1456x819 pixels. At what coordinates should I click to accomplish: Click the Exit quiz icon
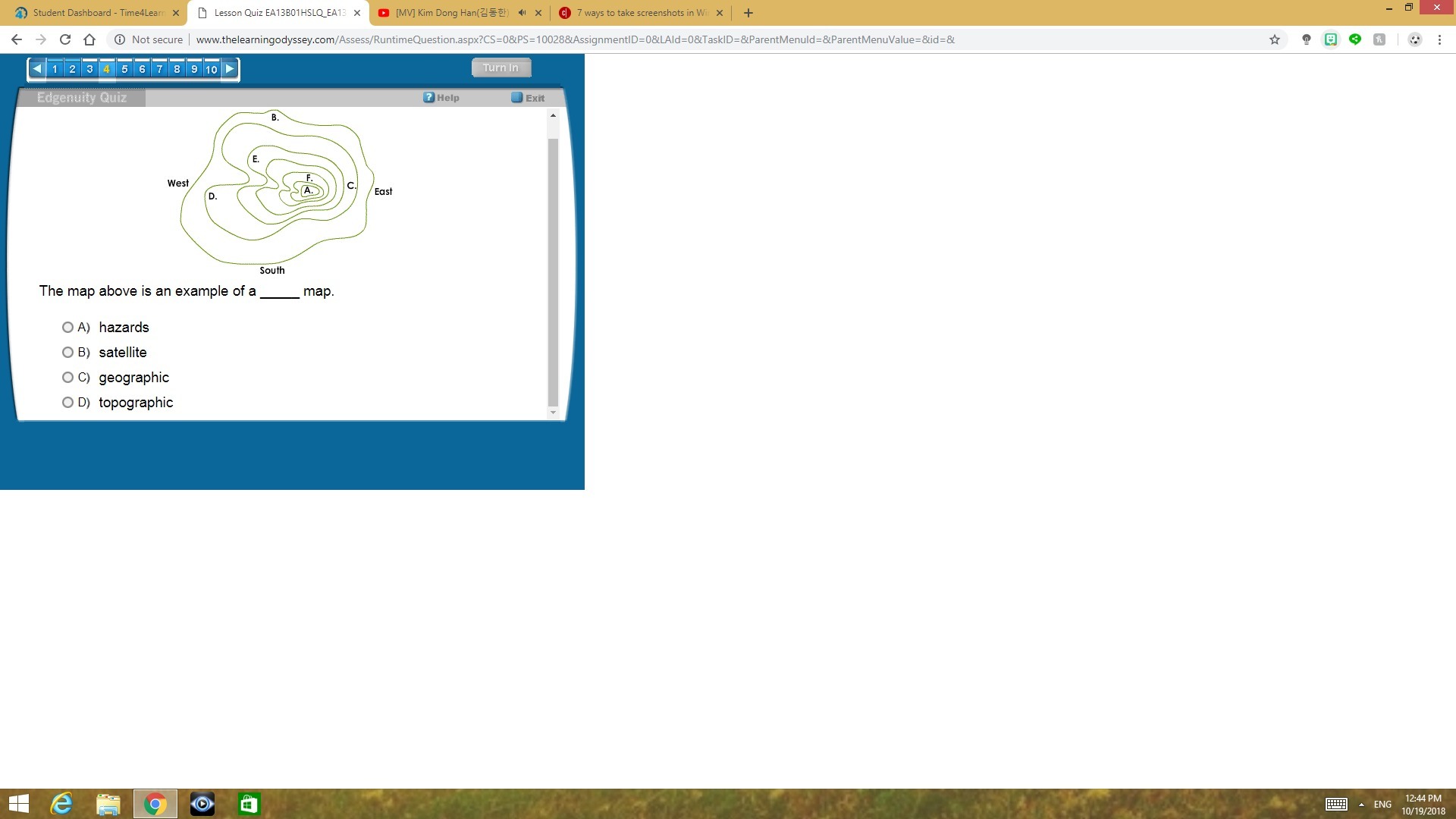click(516, 97)
